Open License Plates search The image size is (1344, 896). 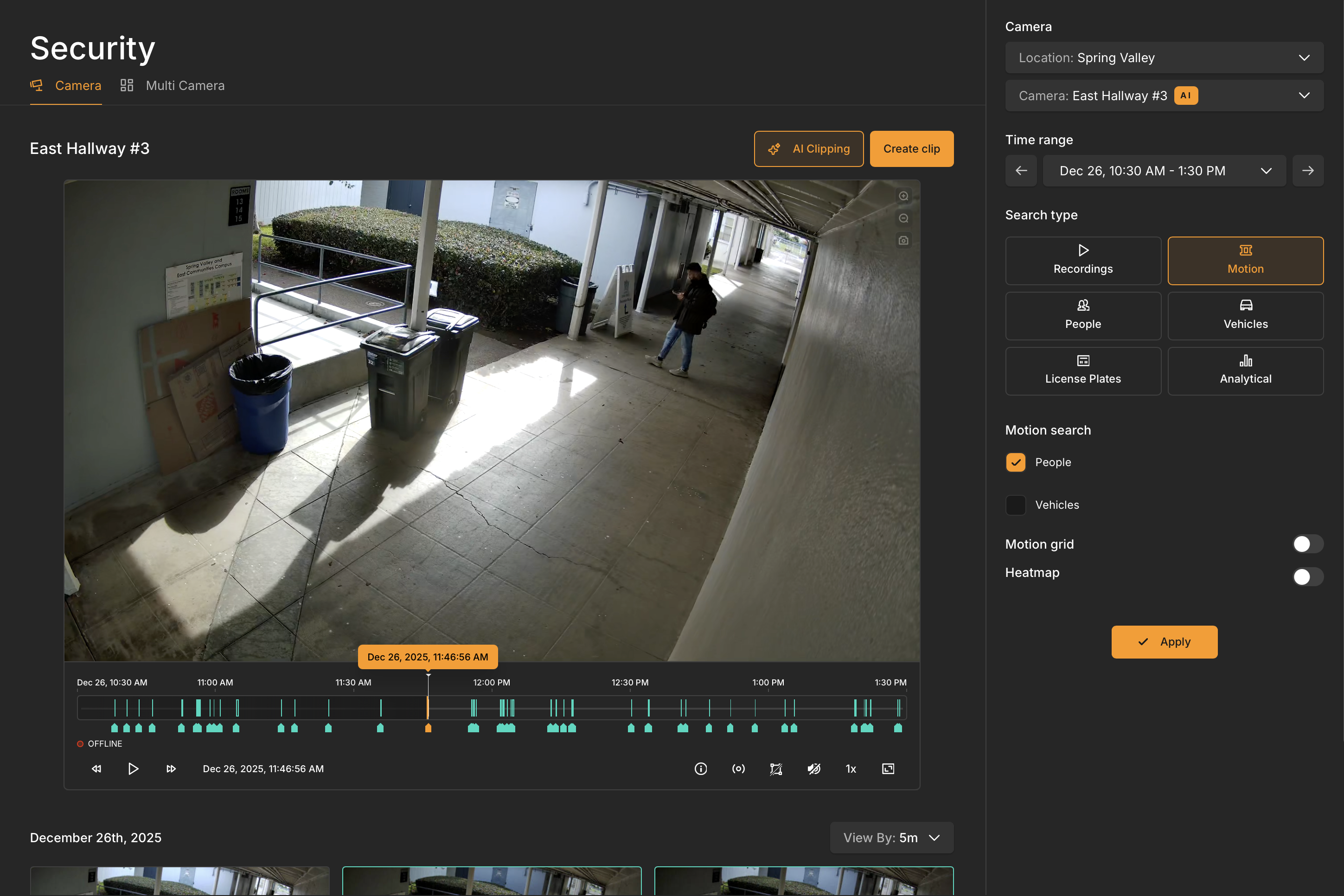point(1082,371)
